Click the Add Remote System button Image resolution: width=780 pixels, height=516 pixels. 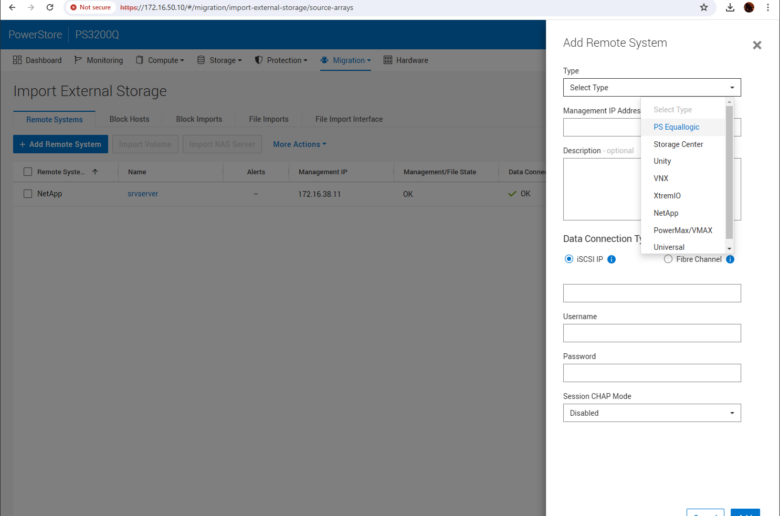[x=60, y=144]
